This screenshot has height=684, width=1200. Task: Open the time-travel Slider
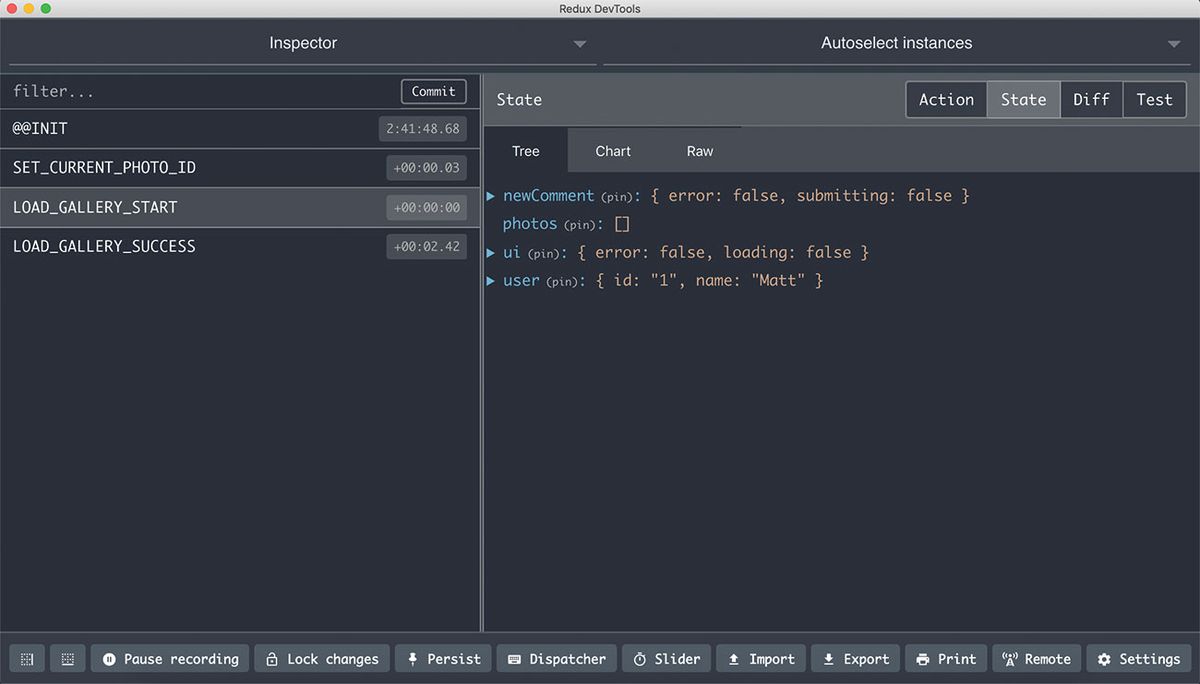666,658
